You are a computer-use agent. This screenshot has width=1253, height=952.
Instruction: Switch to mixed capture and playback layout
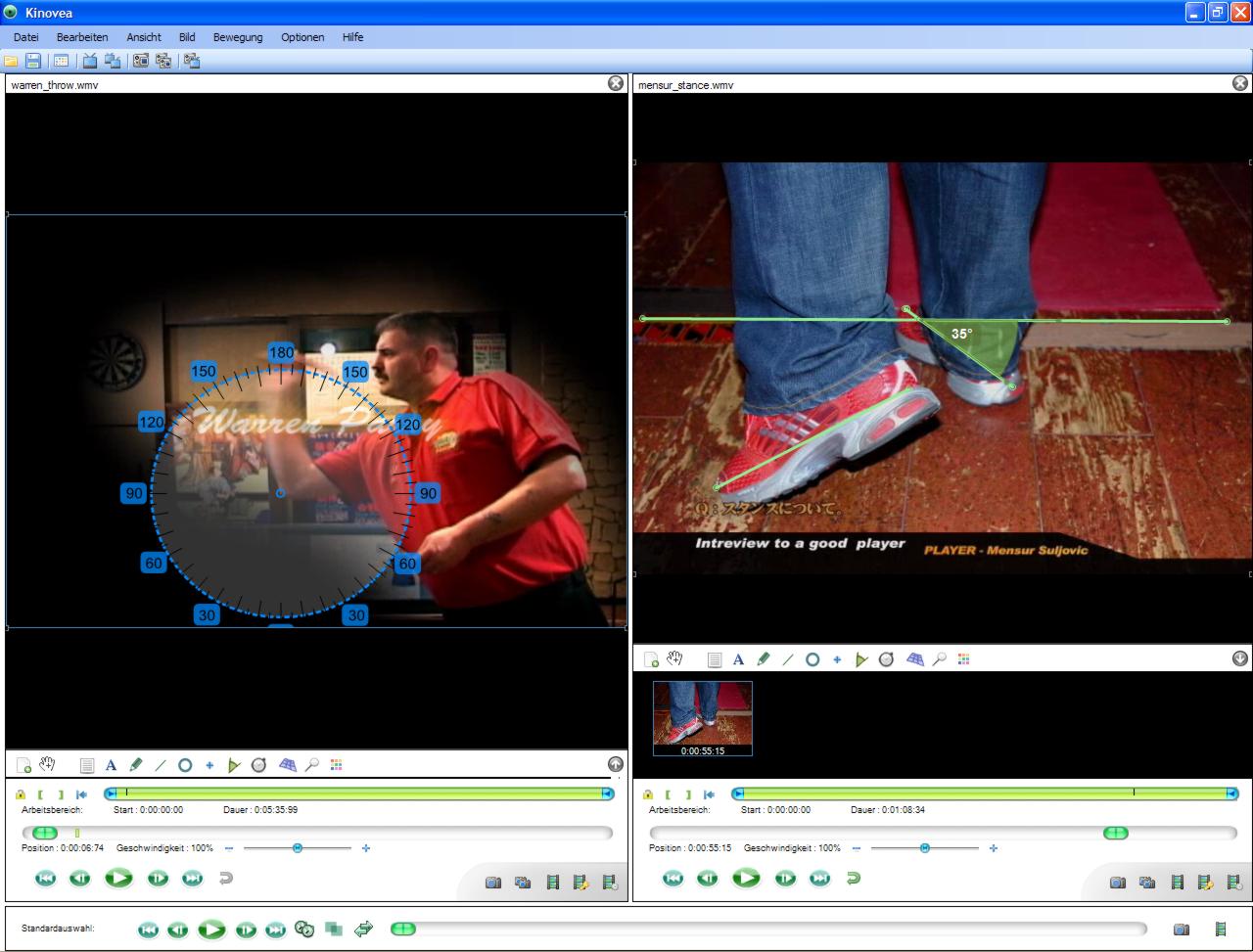[x=192, y=61]
